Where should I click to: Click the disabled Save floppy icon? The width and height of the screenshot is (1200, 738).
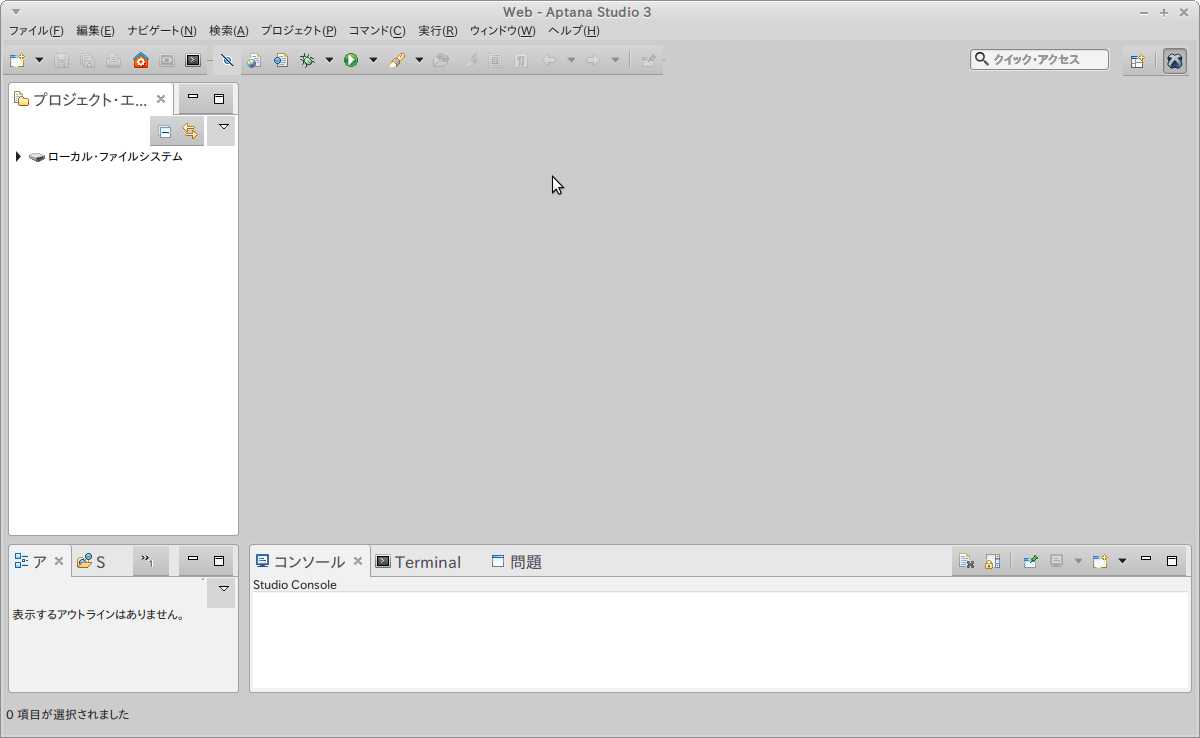[x=62, y=60]
